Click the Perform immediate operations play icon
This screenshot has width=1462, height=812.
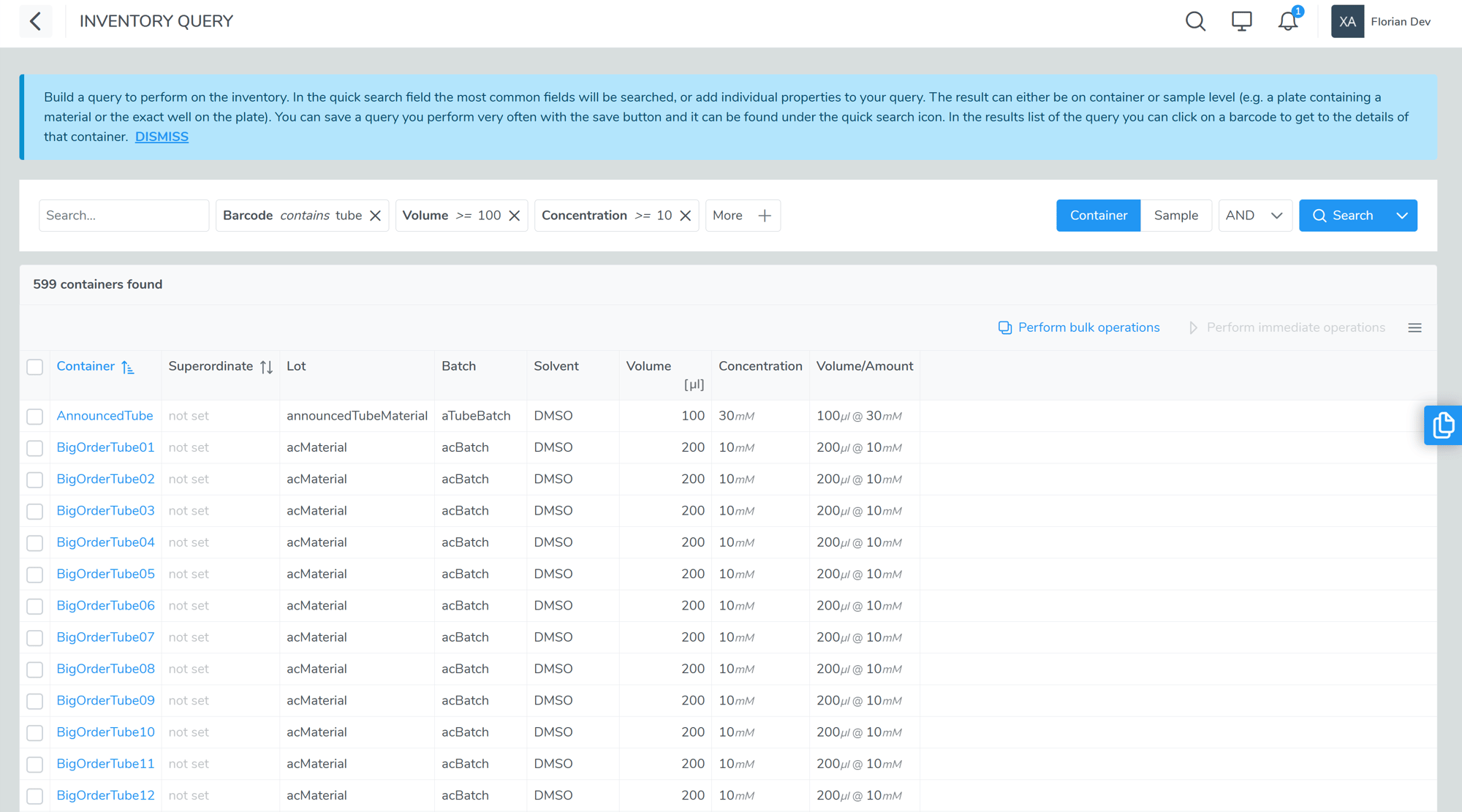pyautogui.click(x=1193, y=327)
